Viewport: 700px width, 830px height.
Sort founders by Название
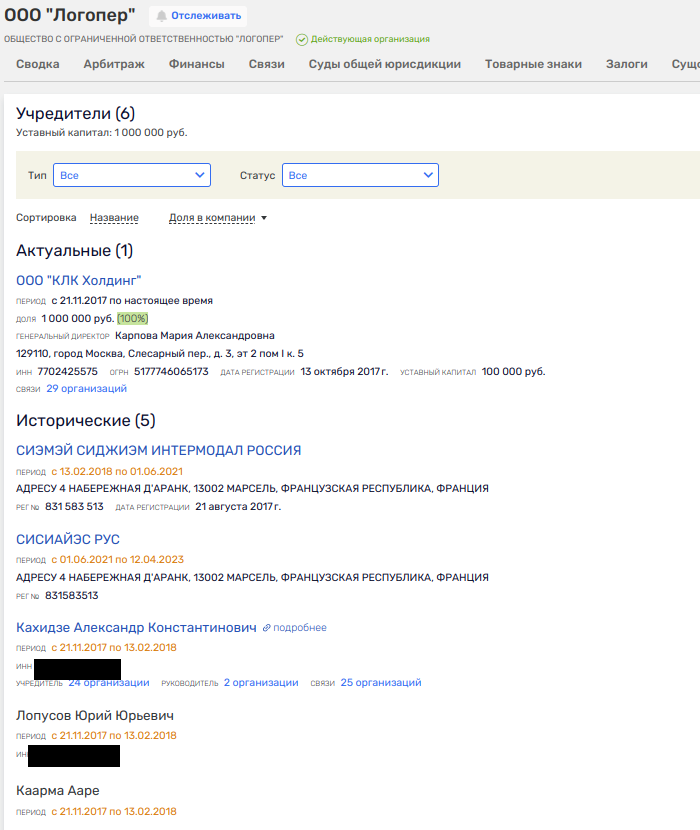coord(114,218)
